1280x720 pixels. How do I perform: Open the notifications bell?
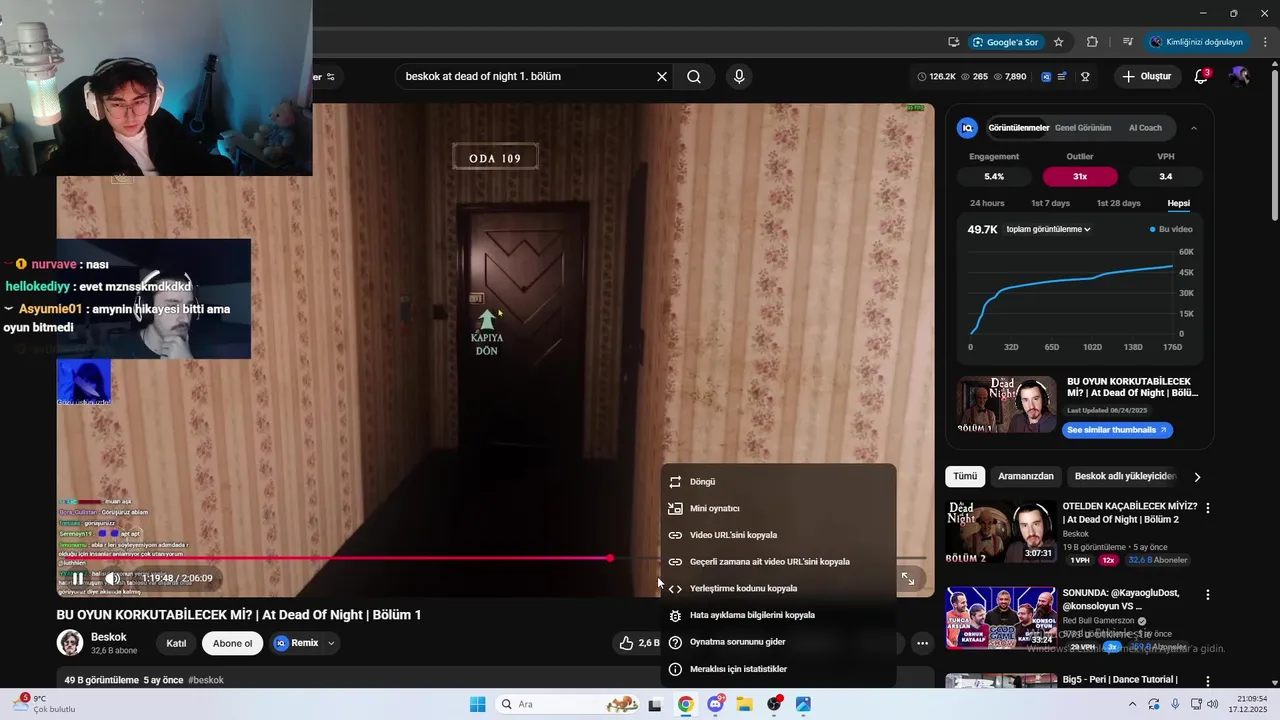pos(1202,76)
